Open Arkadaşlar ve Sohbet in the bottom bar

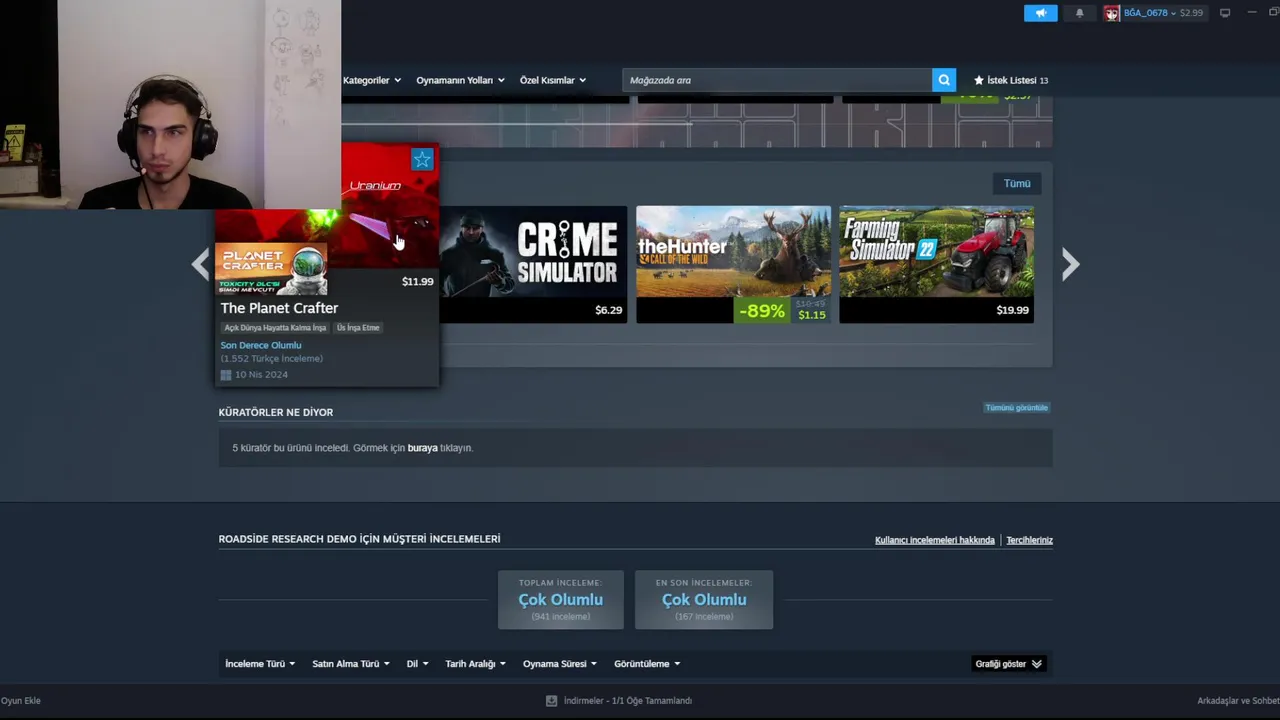coord(1238,701)
